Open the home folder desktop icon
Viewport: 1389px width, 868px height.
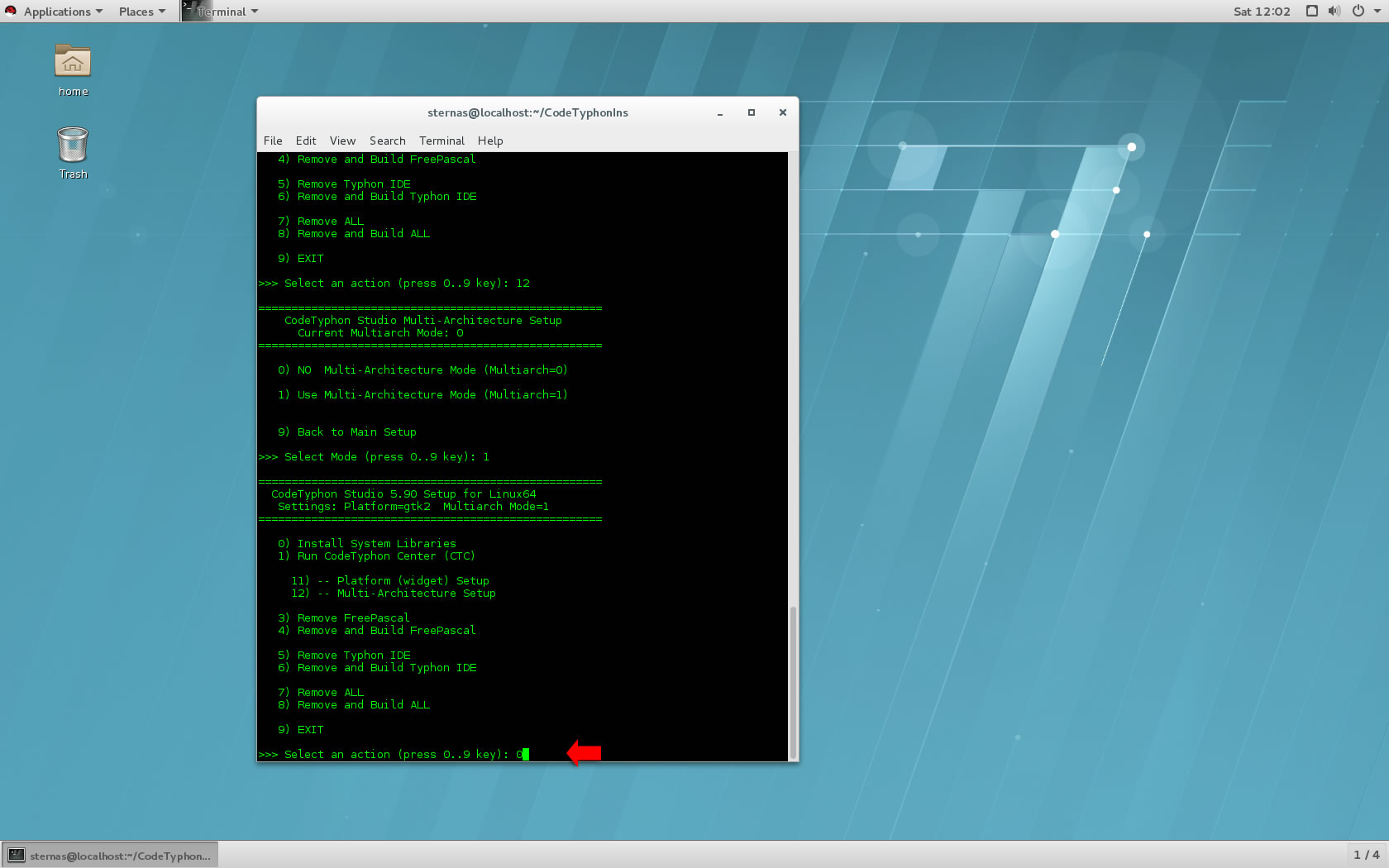(73, 70)
